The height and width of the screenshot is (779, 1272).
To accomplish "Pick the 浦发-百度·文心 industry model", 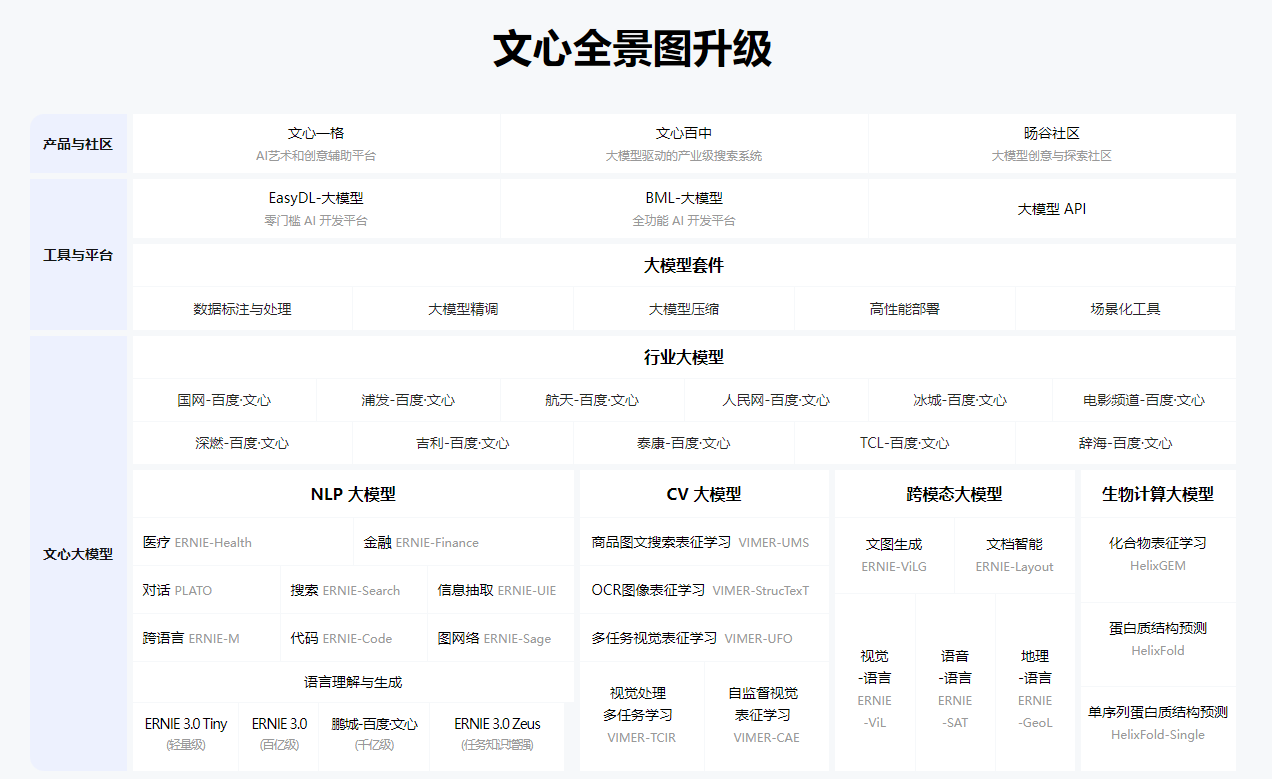I will (x=408, y=400).
